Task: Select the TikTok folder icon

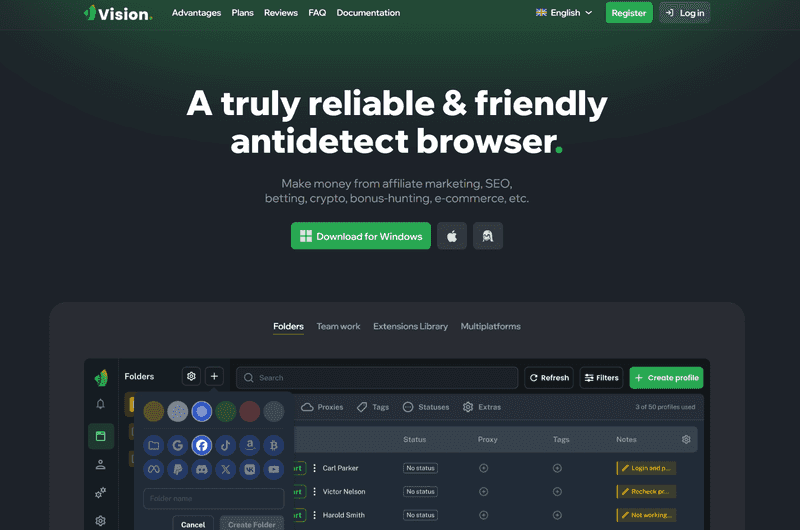Action: pyautogui.click(x=226, y=445)
